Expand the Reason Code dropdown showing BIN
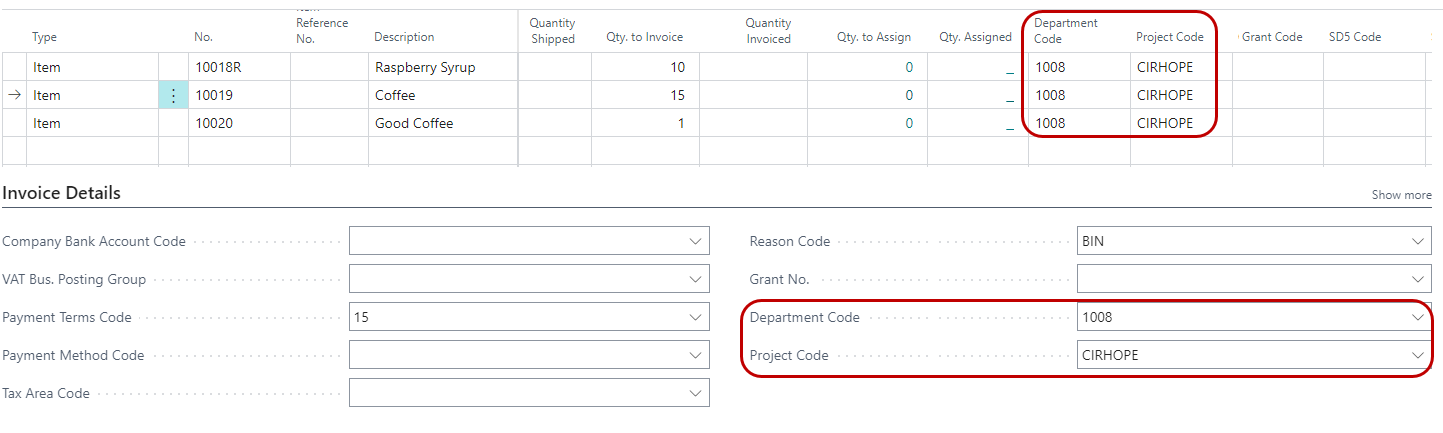Viewport: 1443px width, 433px height. (1417, 241)
